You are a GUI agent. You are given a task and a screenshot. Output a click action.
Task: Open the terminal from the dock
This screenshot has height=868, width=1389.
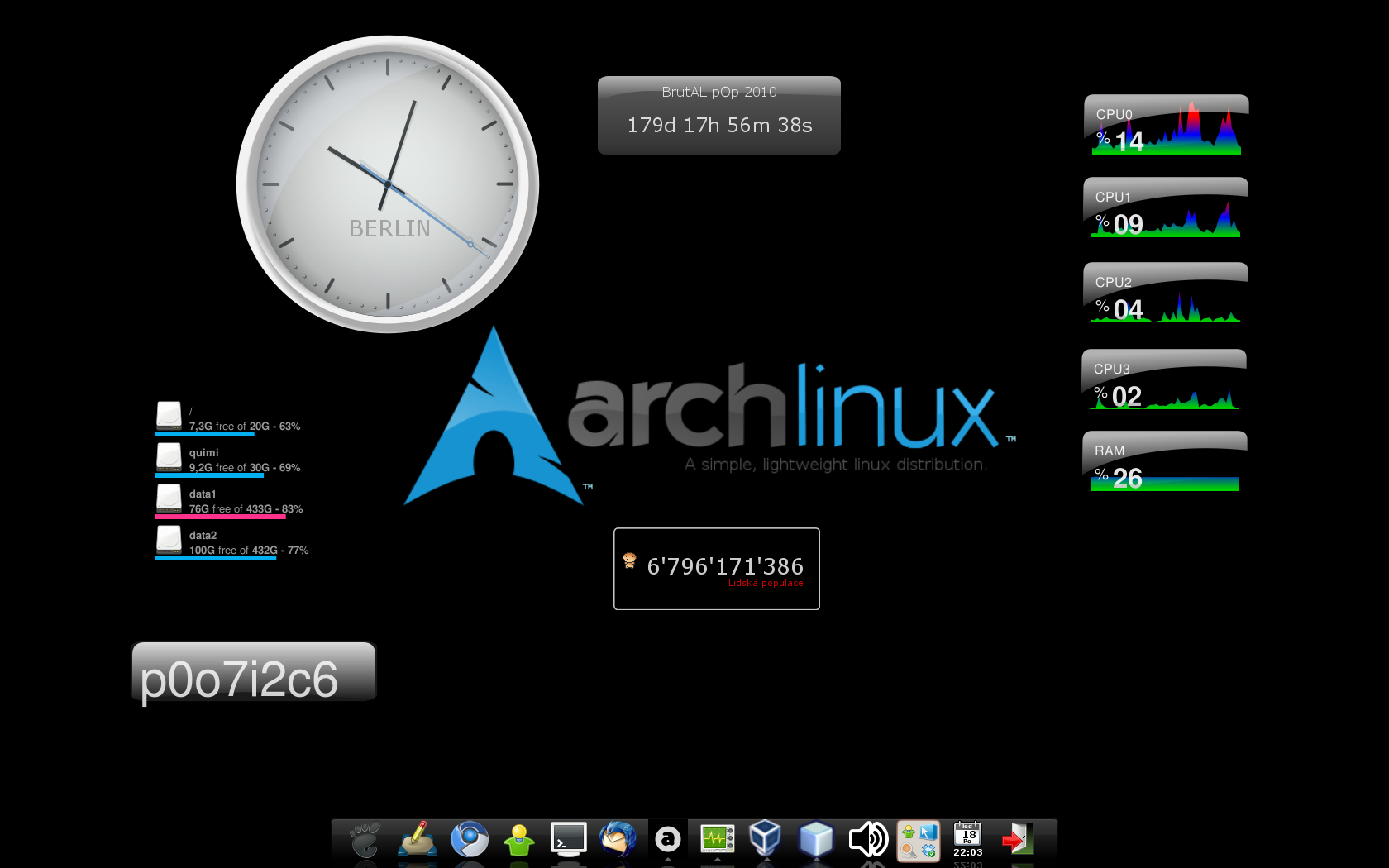tap(569, 840)
